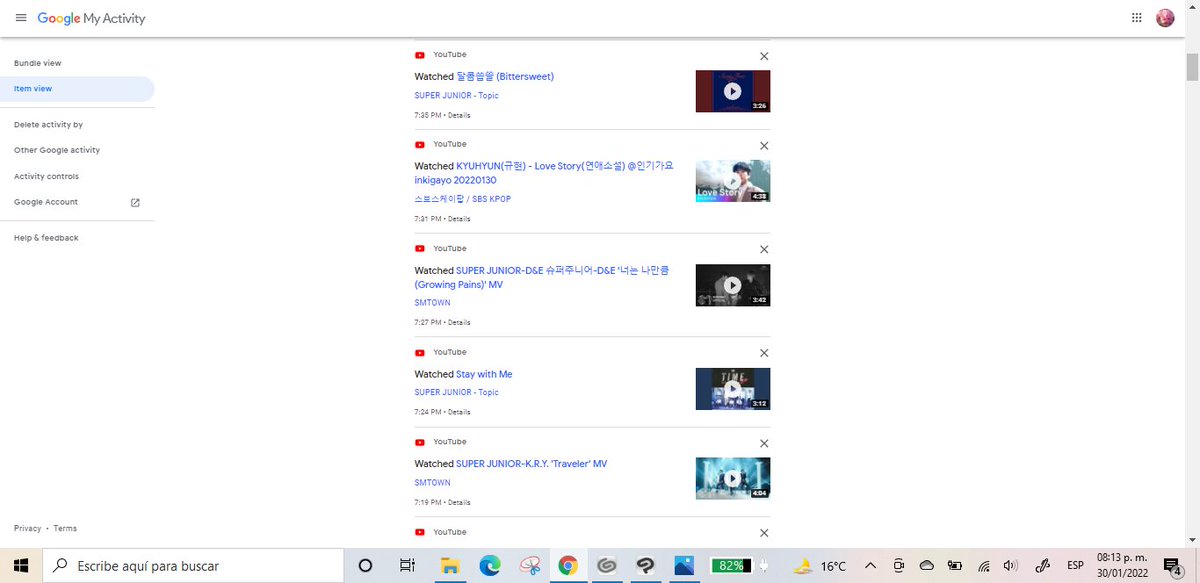Play the Traveler MV thumbnail

[x=733, y=478]
